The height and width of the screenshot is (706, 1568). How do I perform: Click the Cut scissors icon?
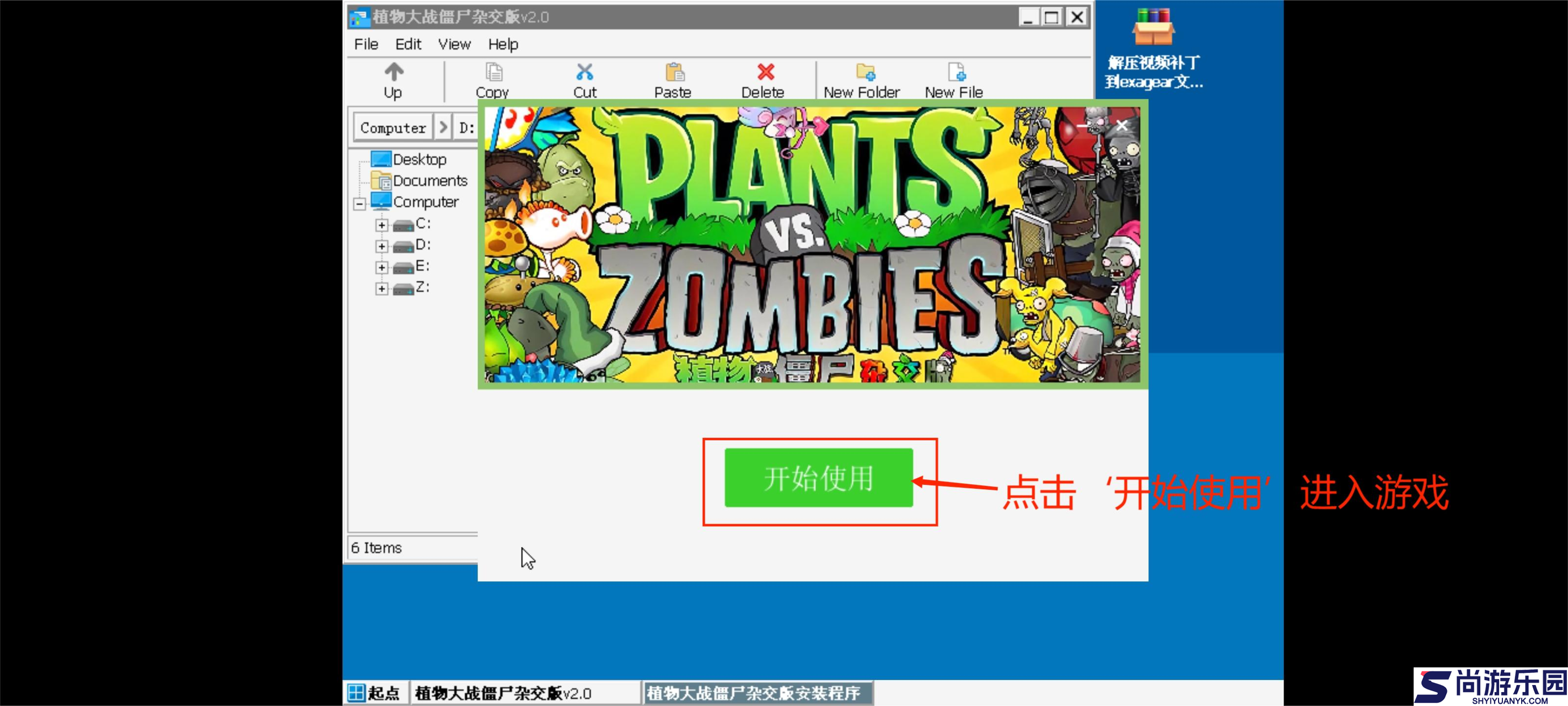tap(584, 72)
